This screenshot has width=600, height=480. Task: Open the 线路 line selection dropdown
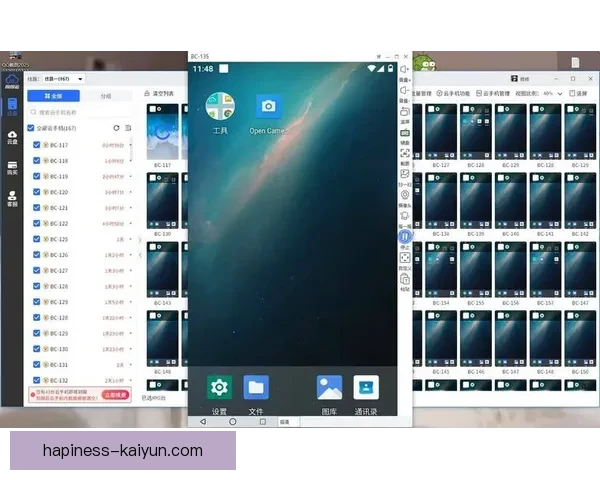[x=65, y=78]
